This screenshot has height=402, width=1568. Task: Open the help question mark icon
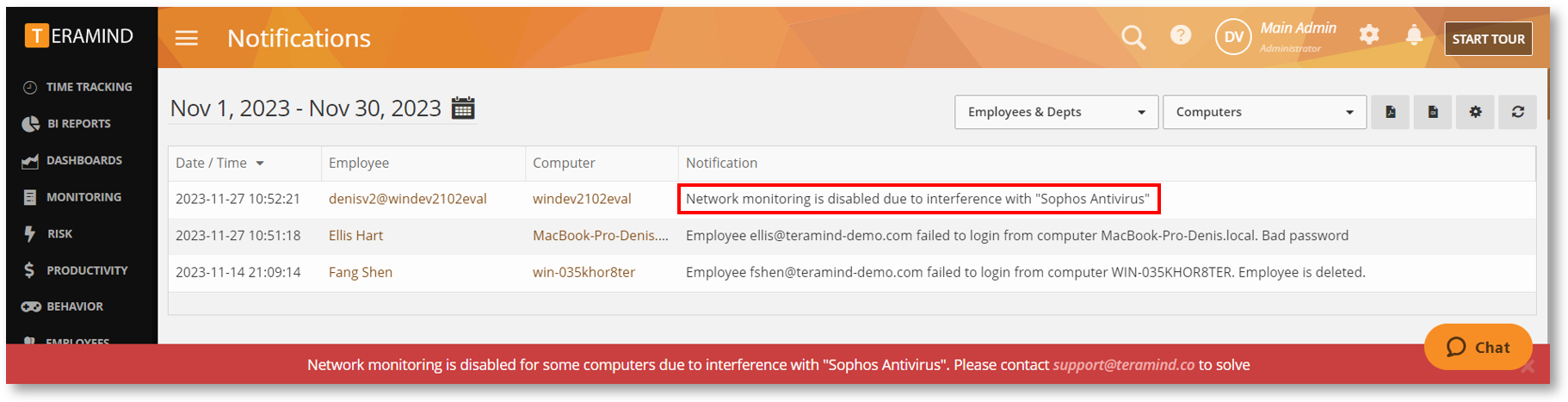[x=1181, y=34]
